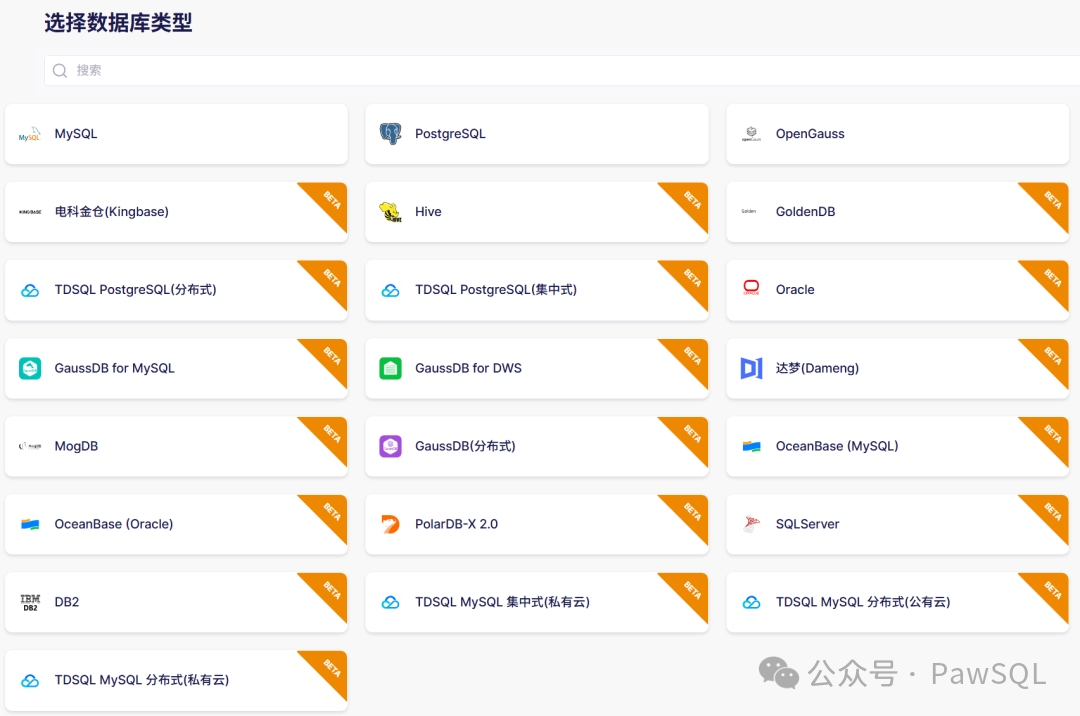The height and width of the screenshot is (716, 1080).
Task: Click the BETA ribbon on the DB2 card
Action: click(331, 590)
